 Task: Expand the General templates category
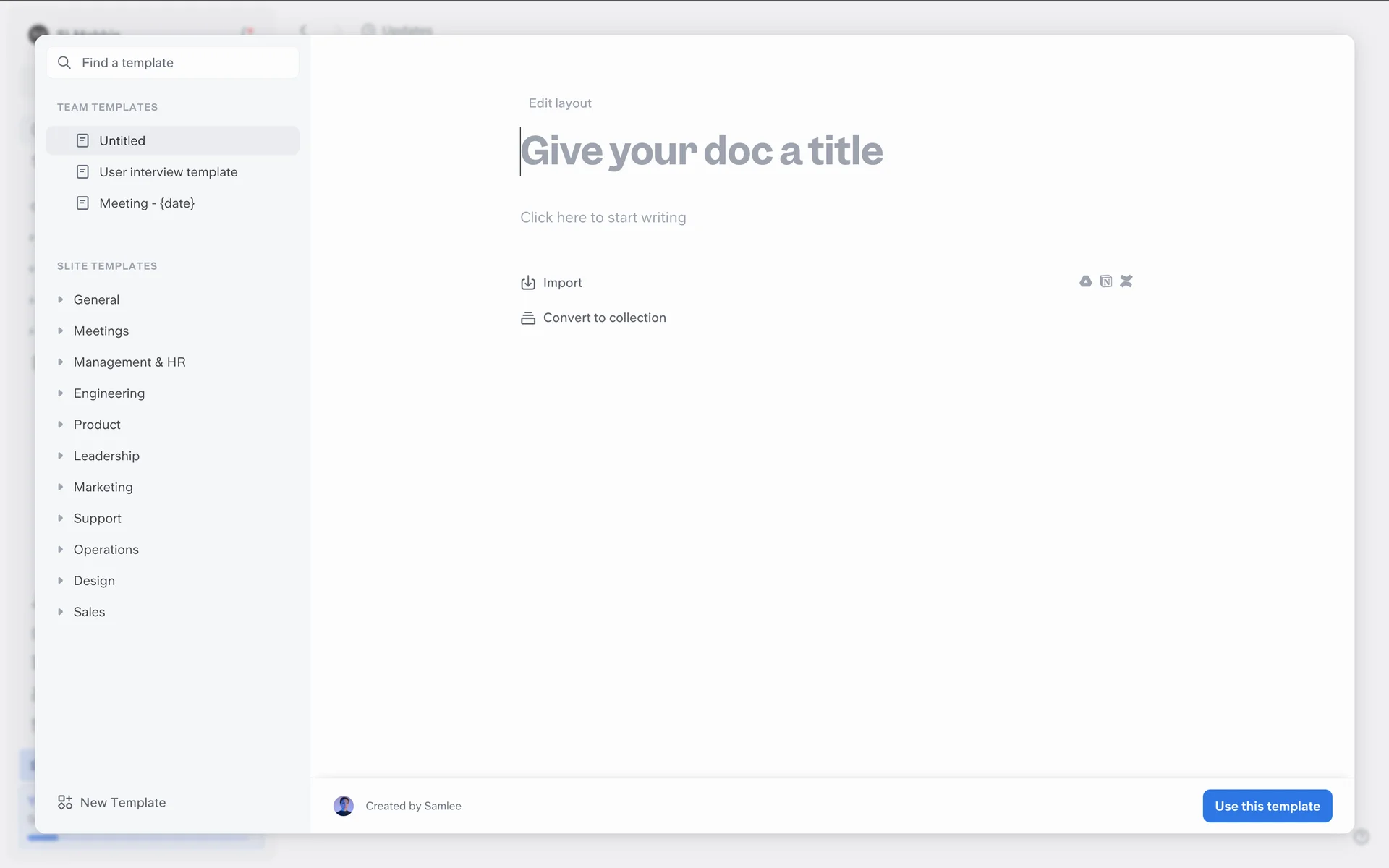click(61, 299)
